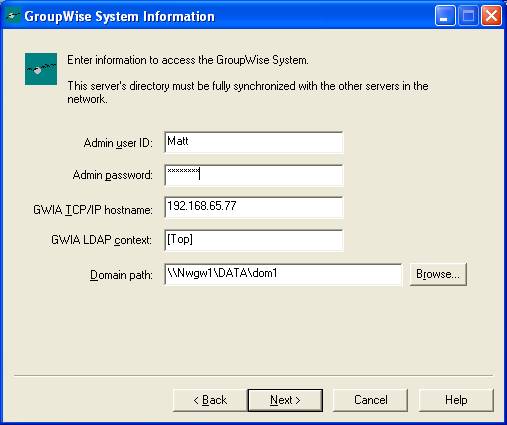Focus the Domain path text box
507x425 pixels.
[283, 274]
